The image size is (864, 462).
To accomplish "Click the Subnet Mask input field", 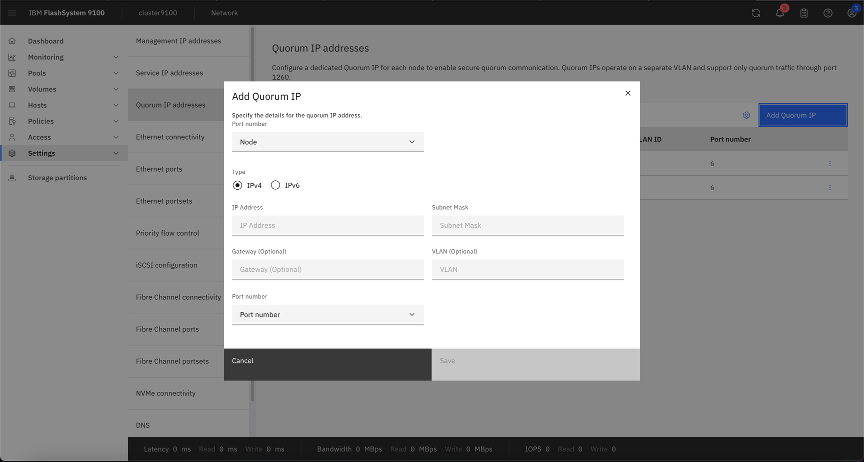I will (x=528, y=225).
